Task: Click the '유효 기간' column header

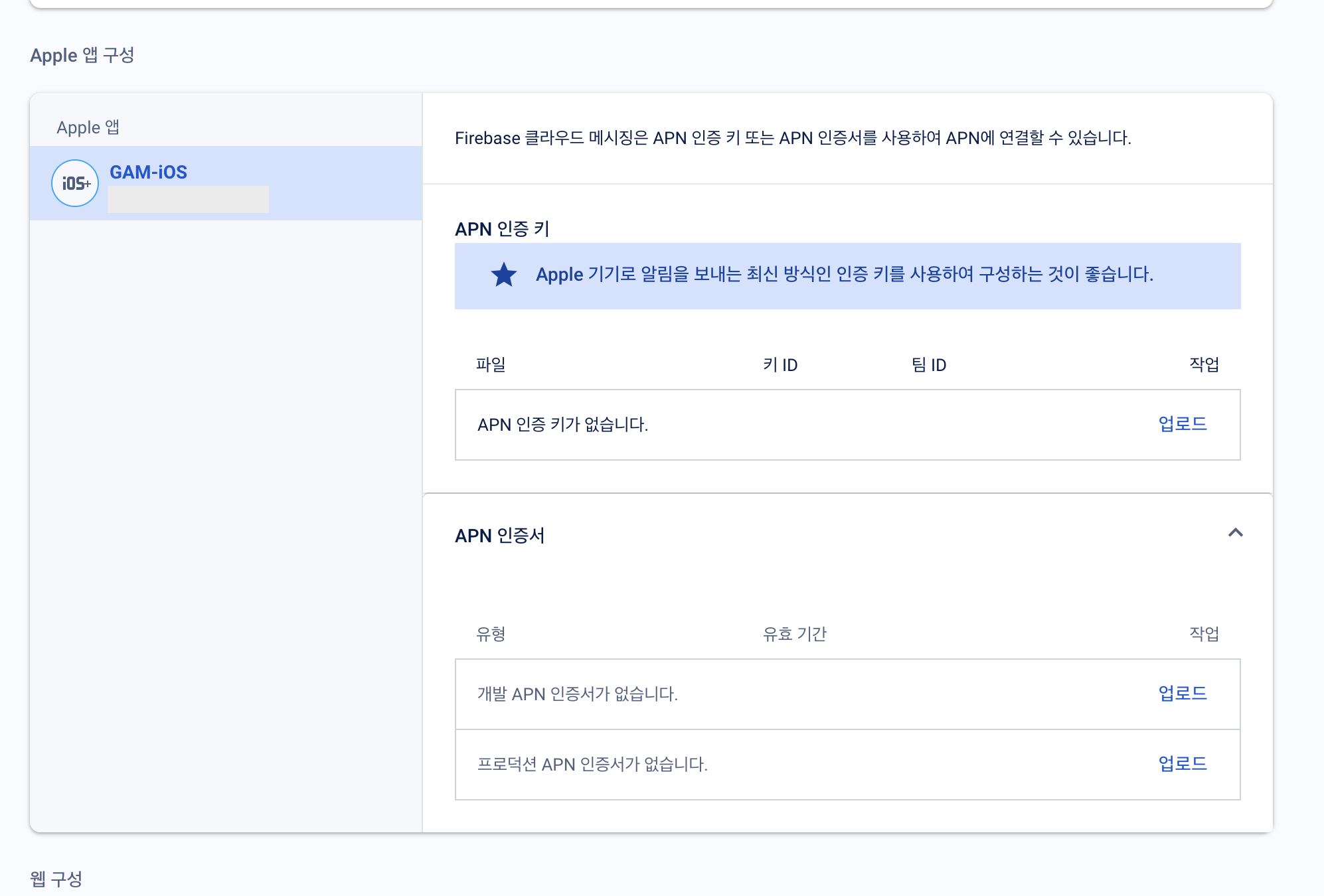Action: (x=795, y=634)
